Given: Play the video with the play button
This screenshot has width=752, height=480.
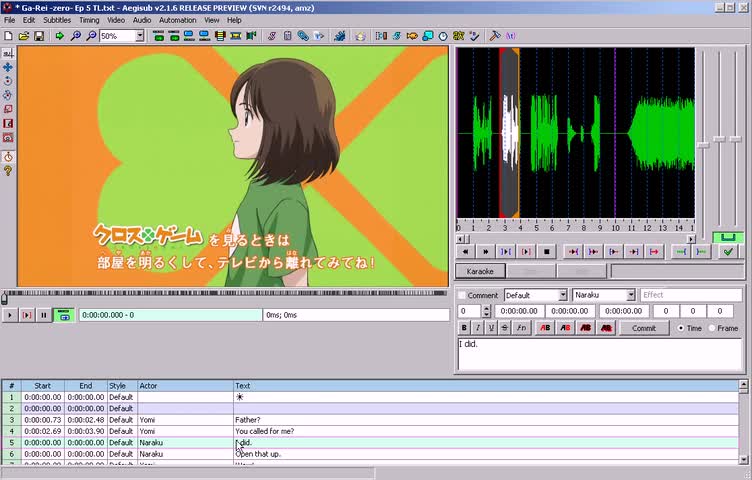Looking at the screenshot, I should 10,315.
